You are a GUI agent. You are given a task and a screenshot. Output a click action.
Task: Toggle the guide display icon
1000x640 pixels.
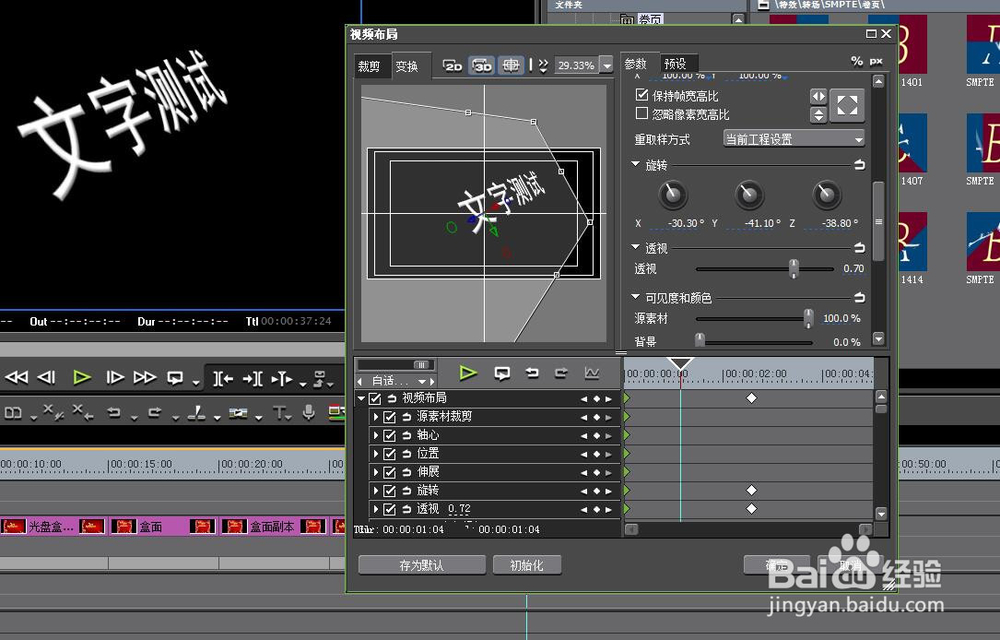click(x=510, y=66)
